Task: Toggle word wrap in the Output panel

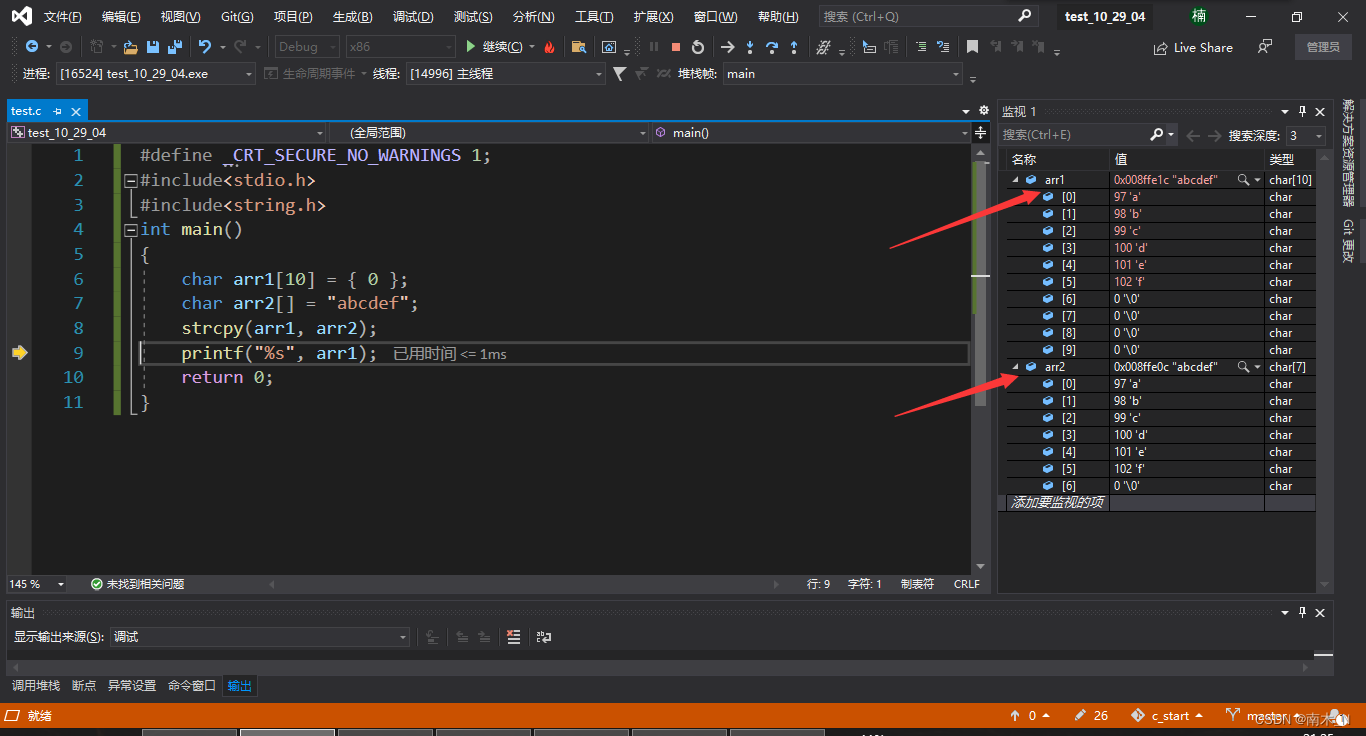Action: 544,637
